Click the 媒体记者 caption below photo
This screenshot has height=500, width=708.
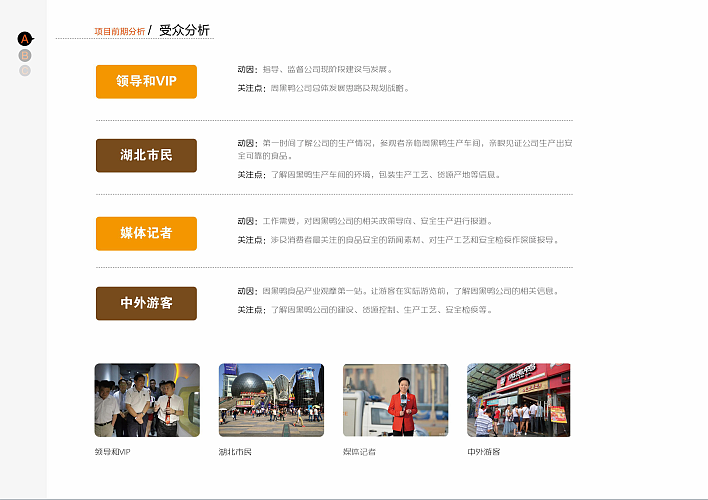pos(359,452)
